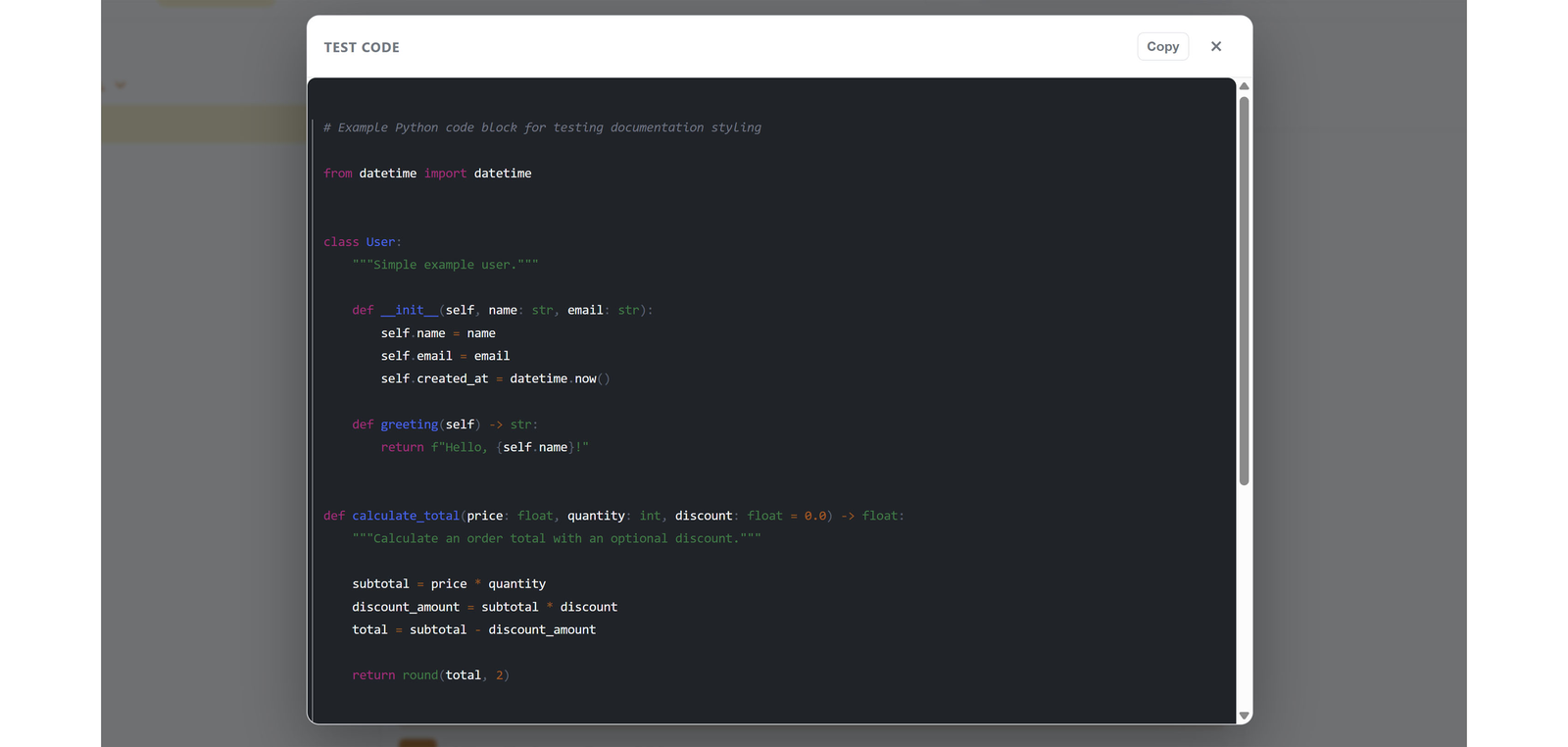Click the Copy button
Viewport: 1568px width, 747px height.
click(x=1162, y=46)
